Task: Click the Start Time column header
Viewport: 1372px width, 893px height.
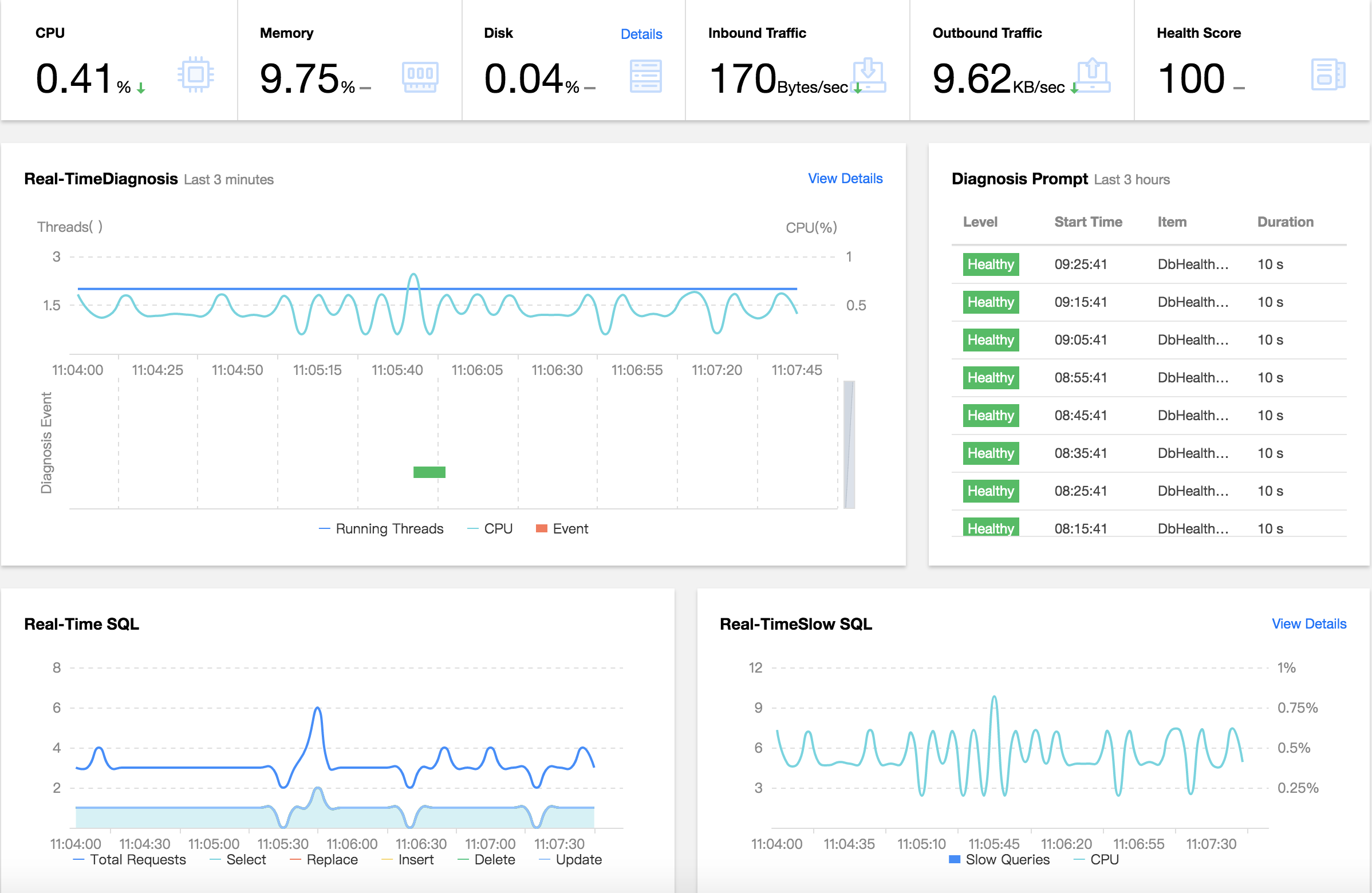Action: tap(1088, 222)
